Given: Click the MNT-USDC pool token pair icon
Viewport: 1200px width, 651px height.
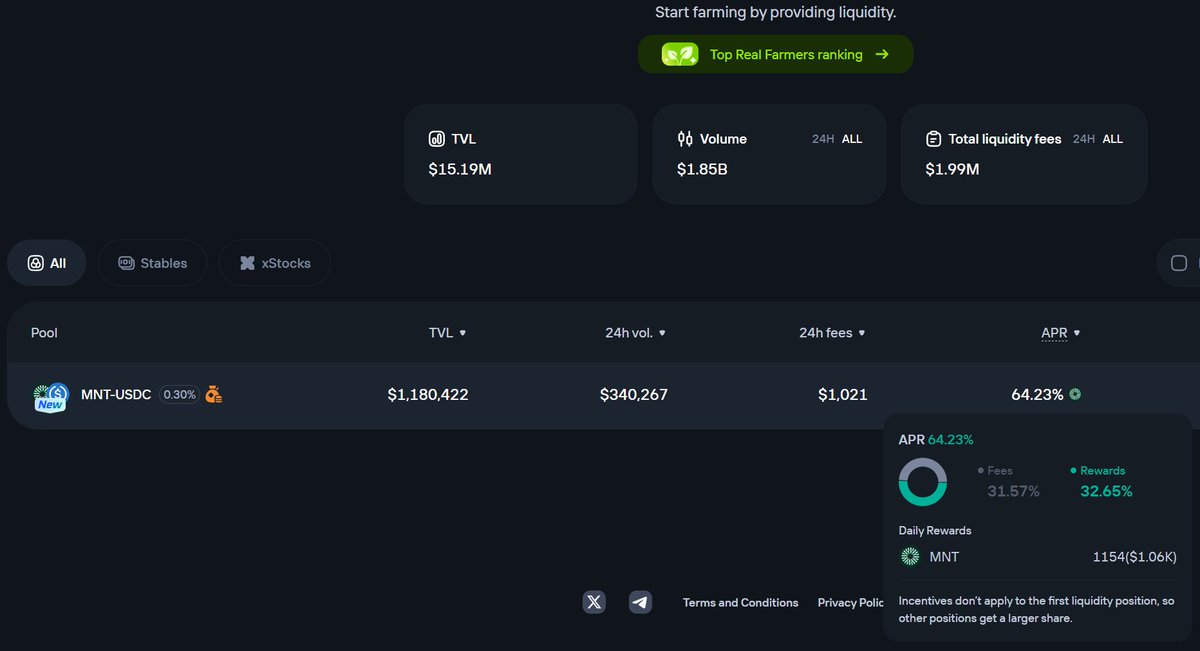Looking at the screenshot, I should coord(50,396).
